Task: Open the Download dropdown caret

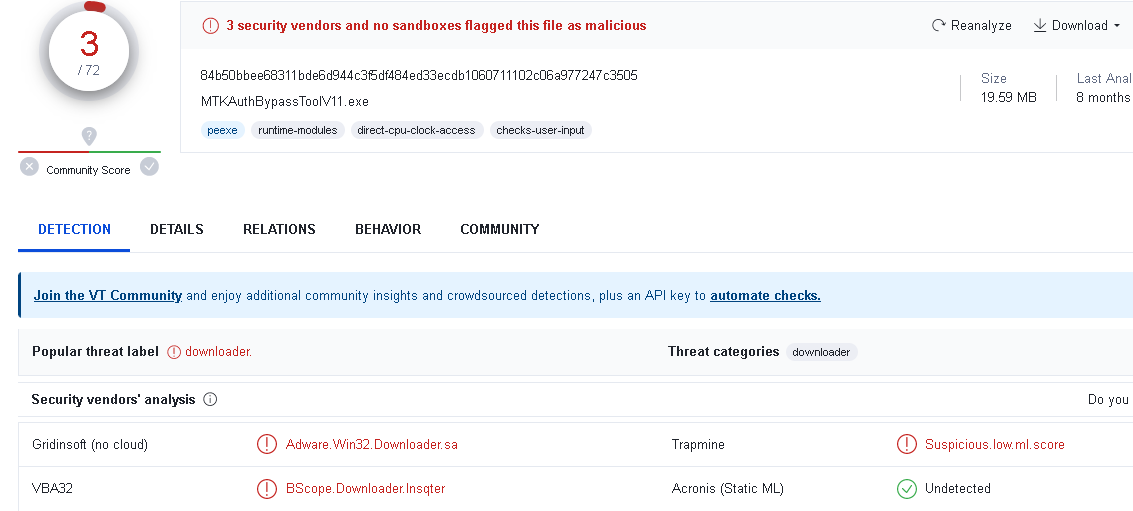Action: pyautogui.click(x=1116, y=26)
